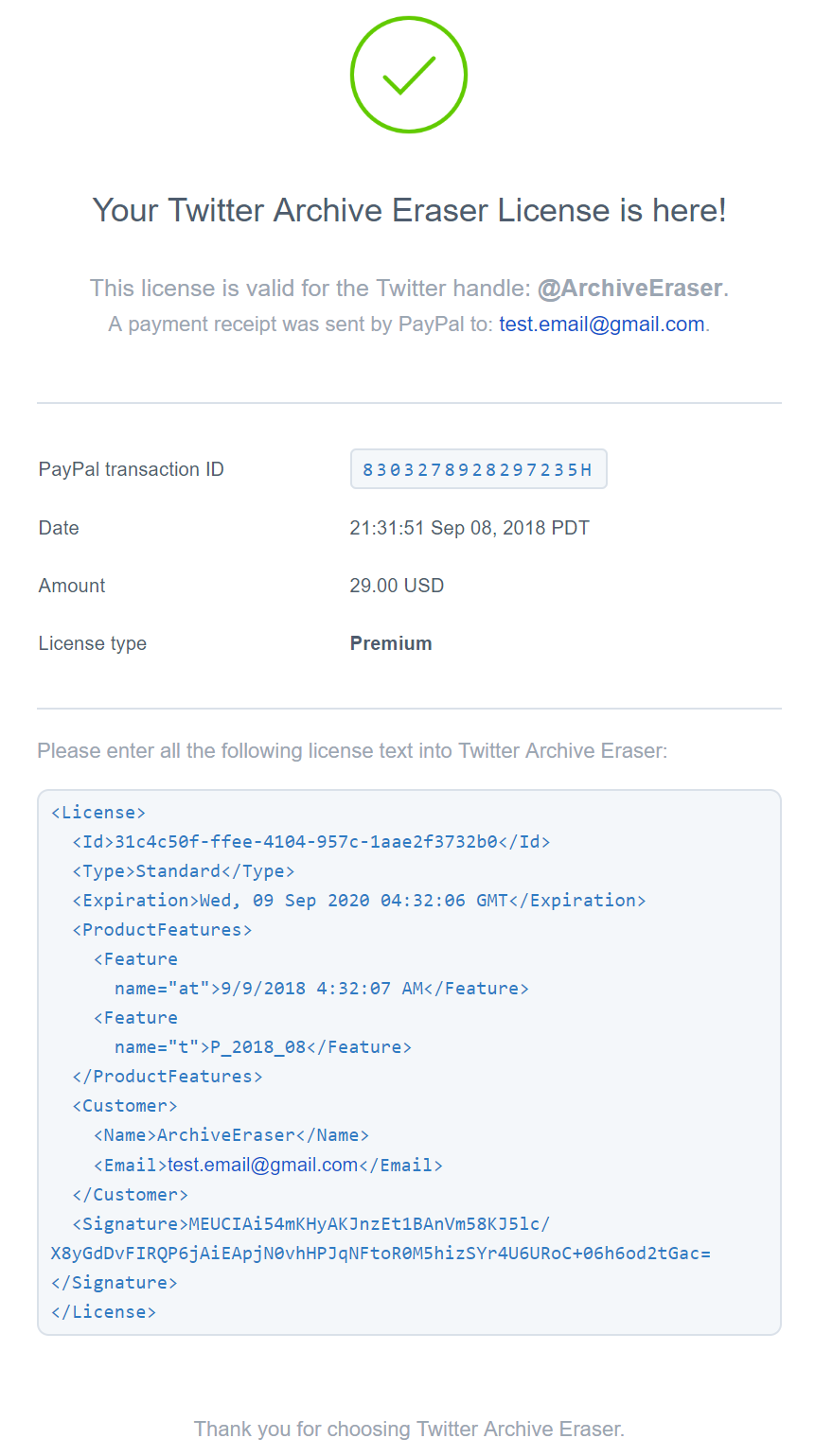This screenshot has width=815, height=1456.
Task: Click the date value 21:31:51 Sep 08, 2018
Action: coord(470,528)
